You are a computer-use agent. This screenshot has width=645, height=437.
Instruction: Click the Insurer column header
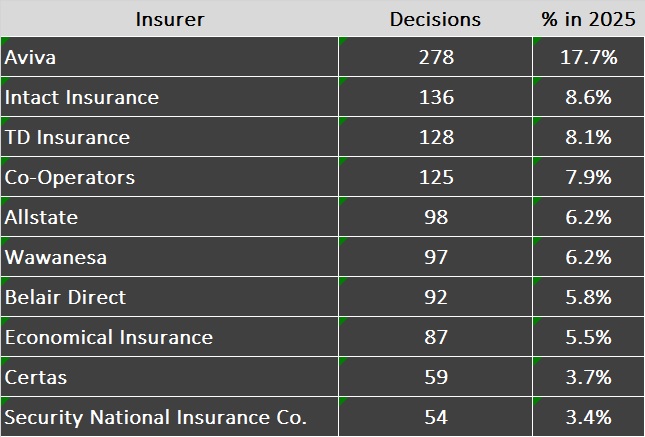[x=169, y=19]
